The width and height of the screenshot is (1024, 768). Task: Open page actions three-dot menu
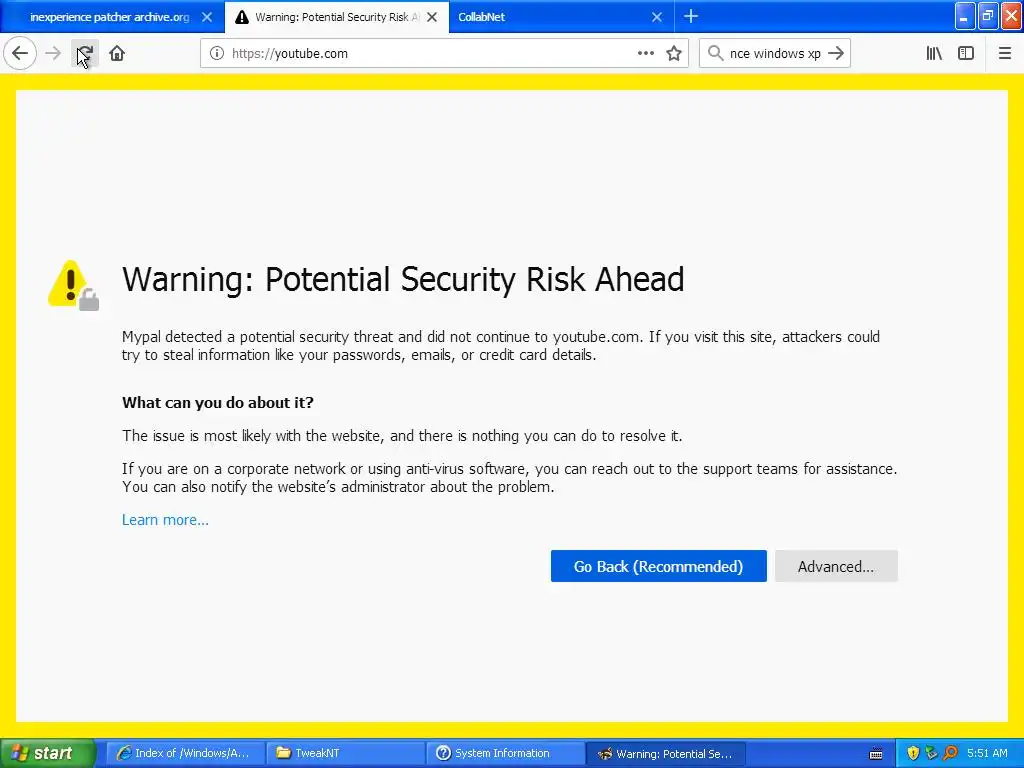(645, 54)
